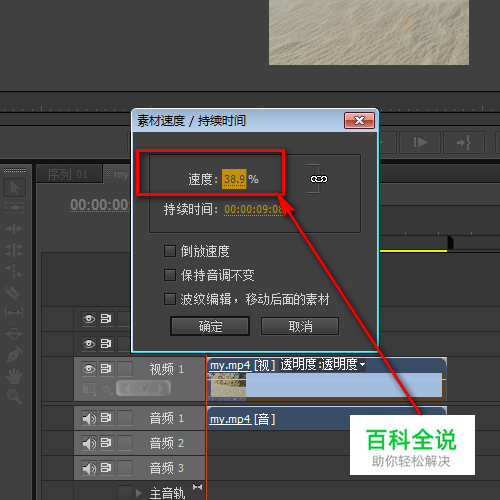Click the 音频 3 track label
This screenshot has width=500, height=500.
coord(166,468)
